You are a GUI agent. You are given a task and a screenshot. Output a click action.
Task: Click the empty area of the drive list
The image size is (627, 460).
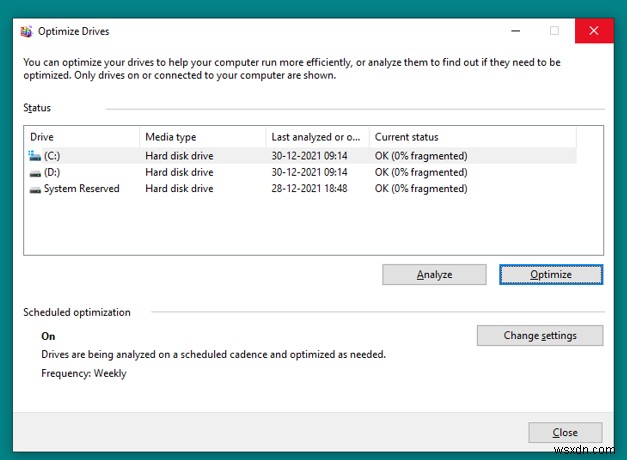(300, 225)
